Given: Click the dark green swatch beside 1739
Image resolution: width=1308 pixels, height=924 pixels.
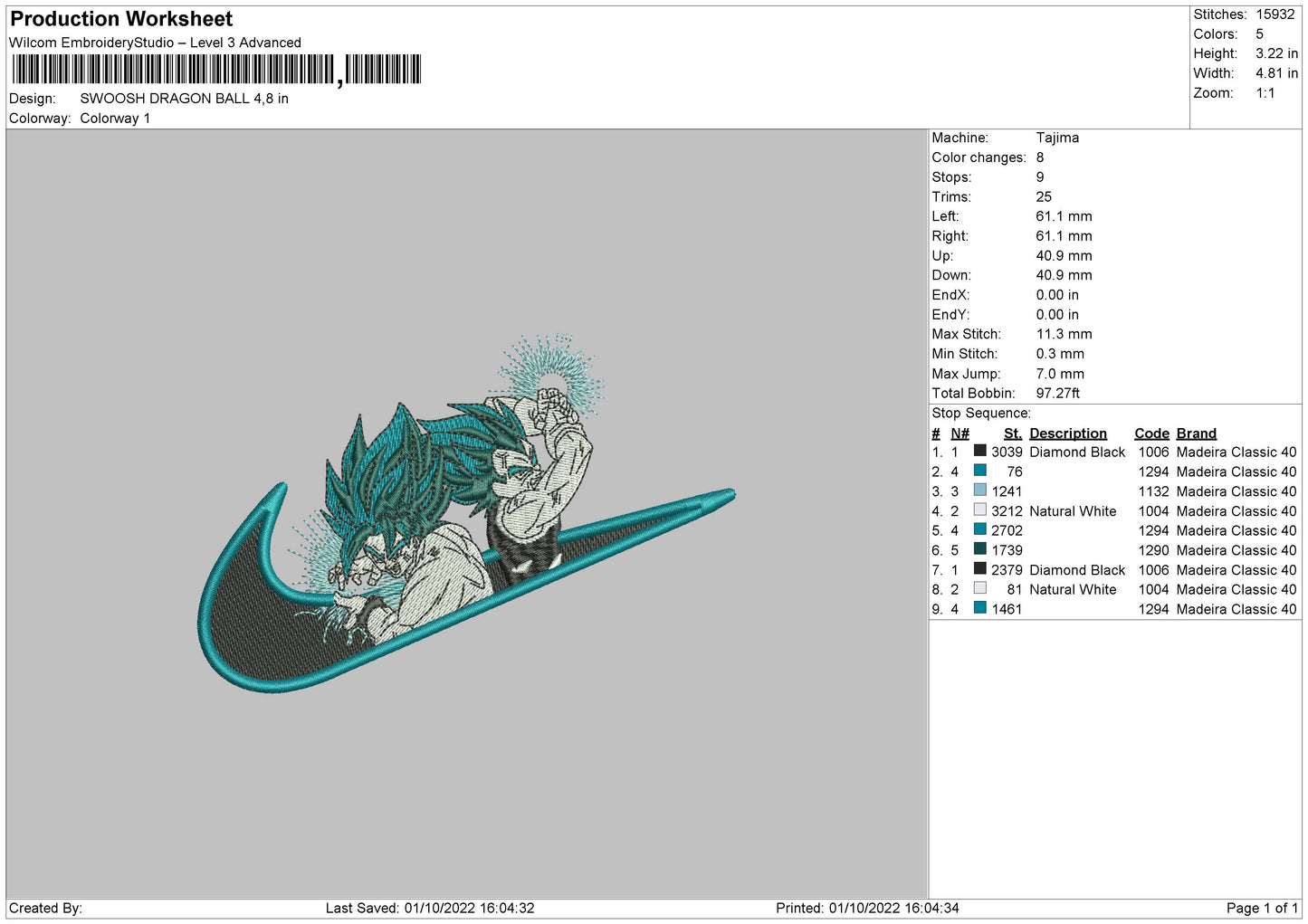Looking at the screenshot, I should pyautogui.click(x=979, y=549).
